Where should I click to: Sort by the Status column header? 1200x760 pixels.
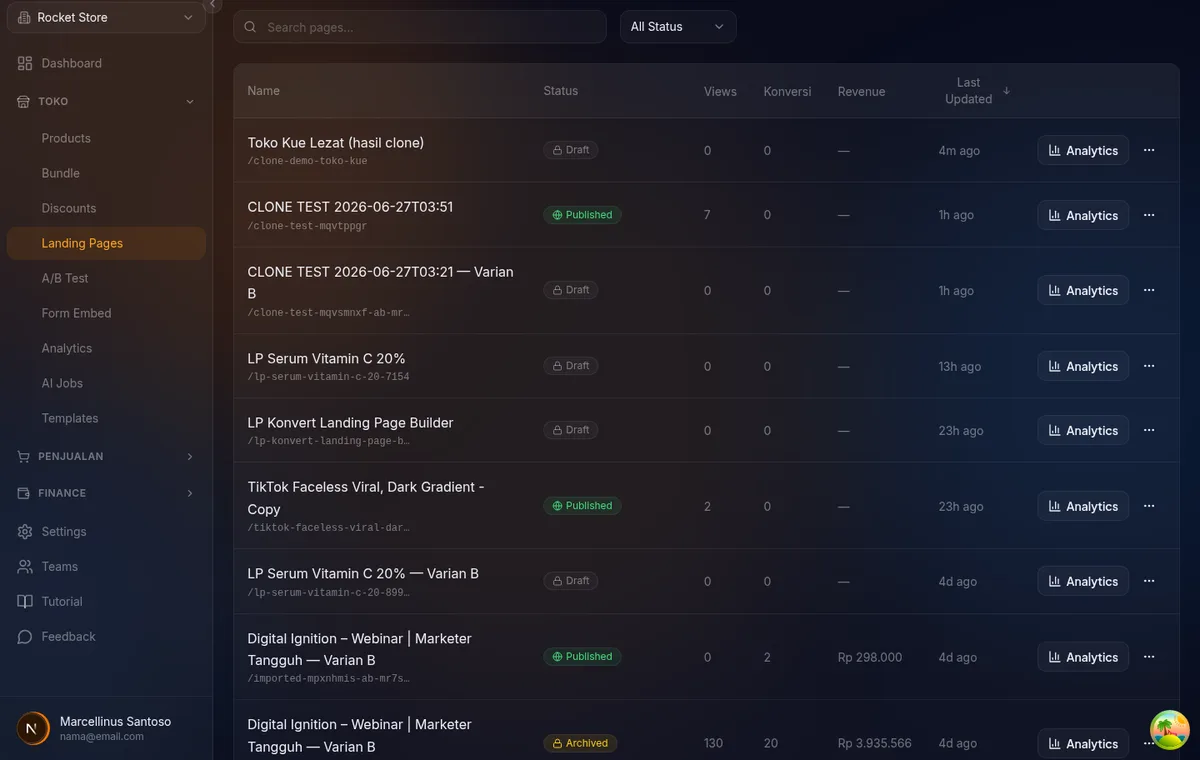560,91
